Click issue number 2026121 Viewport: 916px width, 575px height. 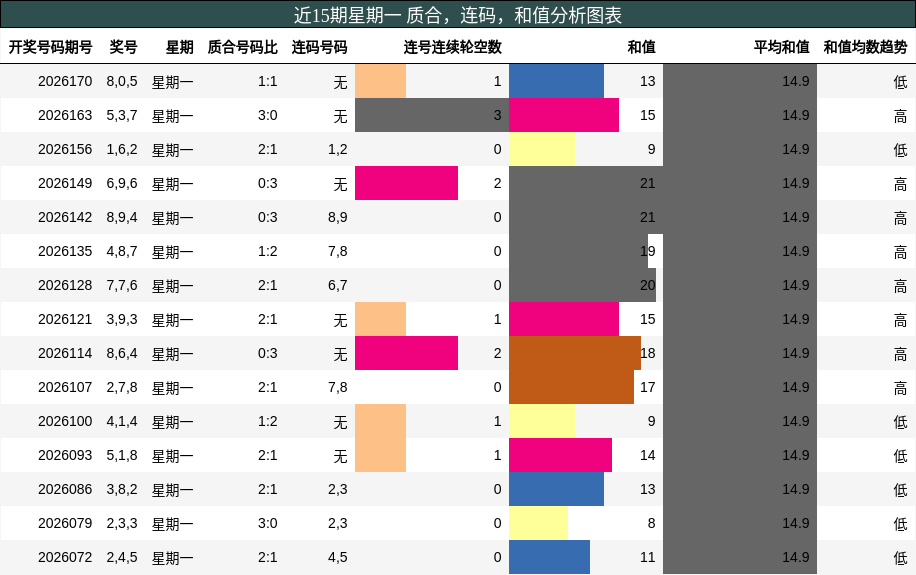pos(65,319)
